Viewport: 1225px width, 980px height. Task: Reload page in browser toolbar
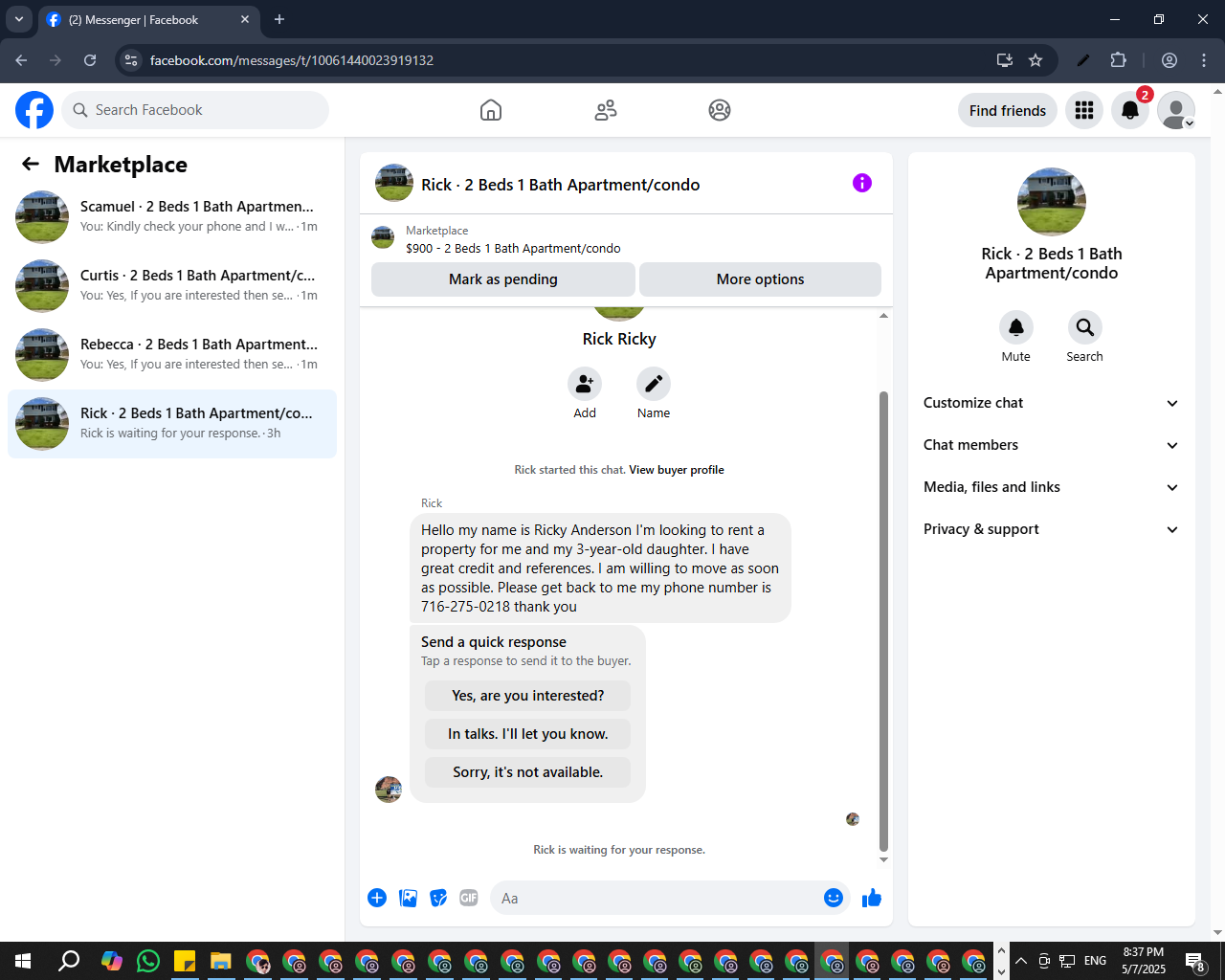coord(90,60)
